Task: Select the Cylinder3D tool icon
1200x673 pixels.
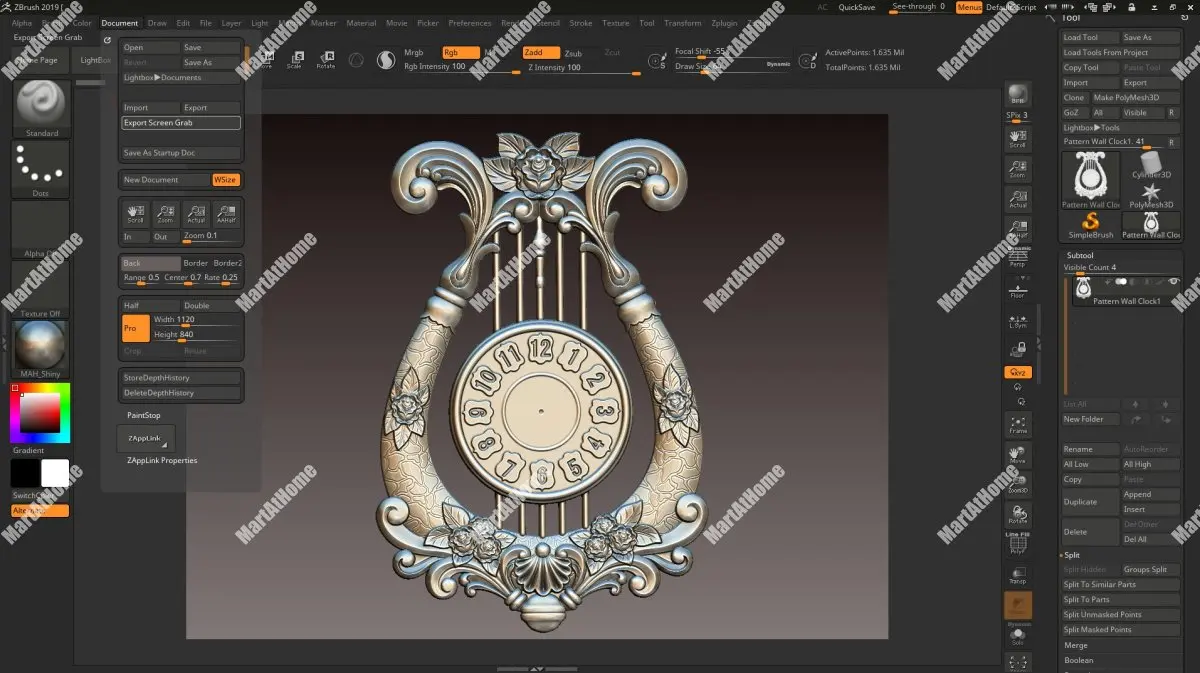Action: tap(1151, 165)
